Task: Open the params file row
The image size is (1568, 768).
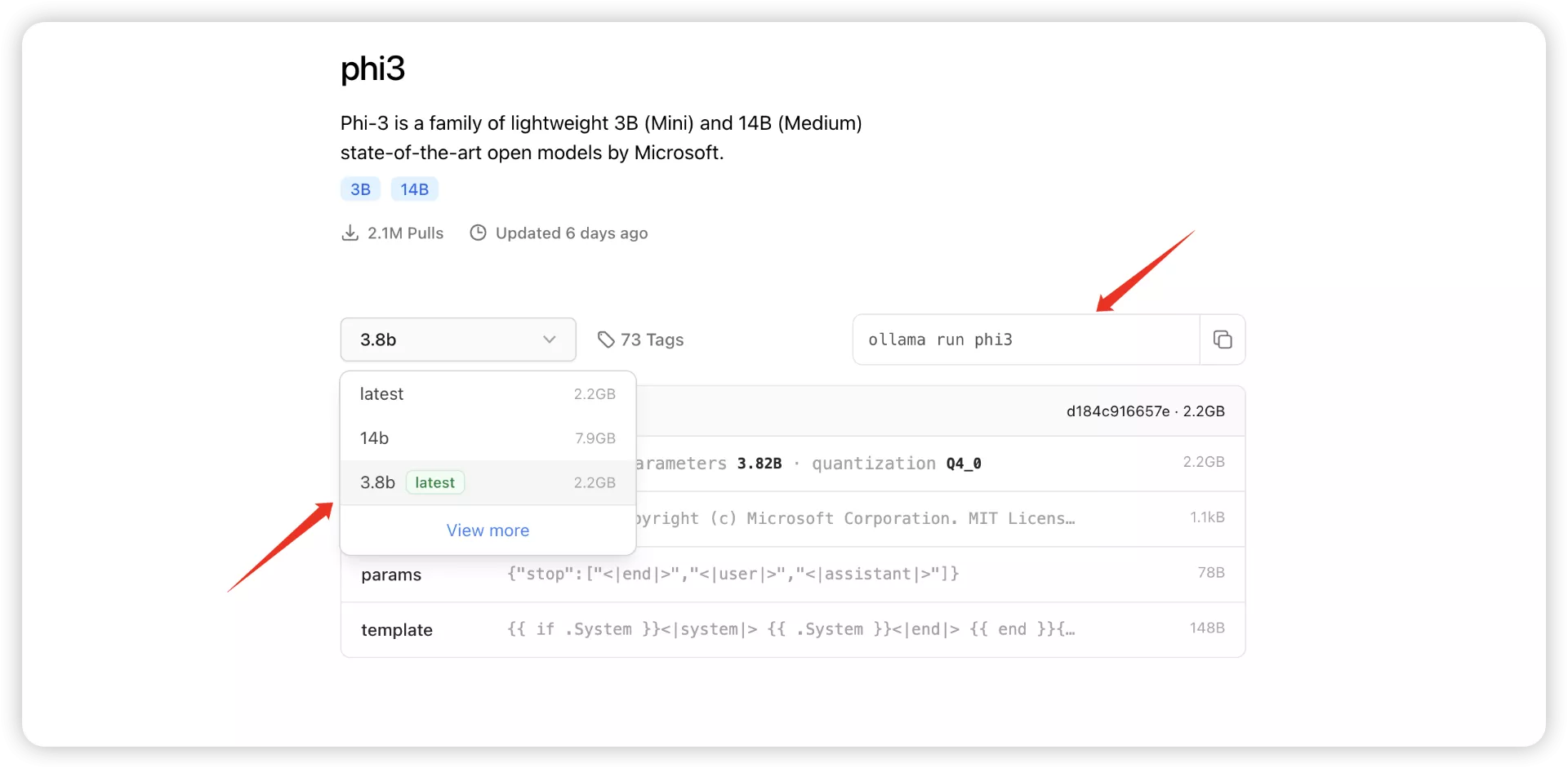Action: click(793, 575)
